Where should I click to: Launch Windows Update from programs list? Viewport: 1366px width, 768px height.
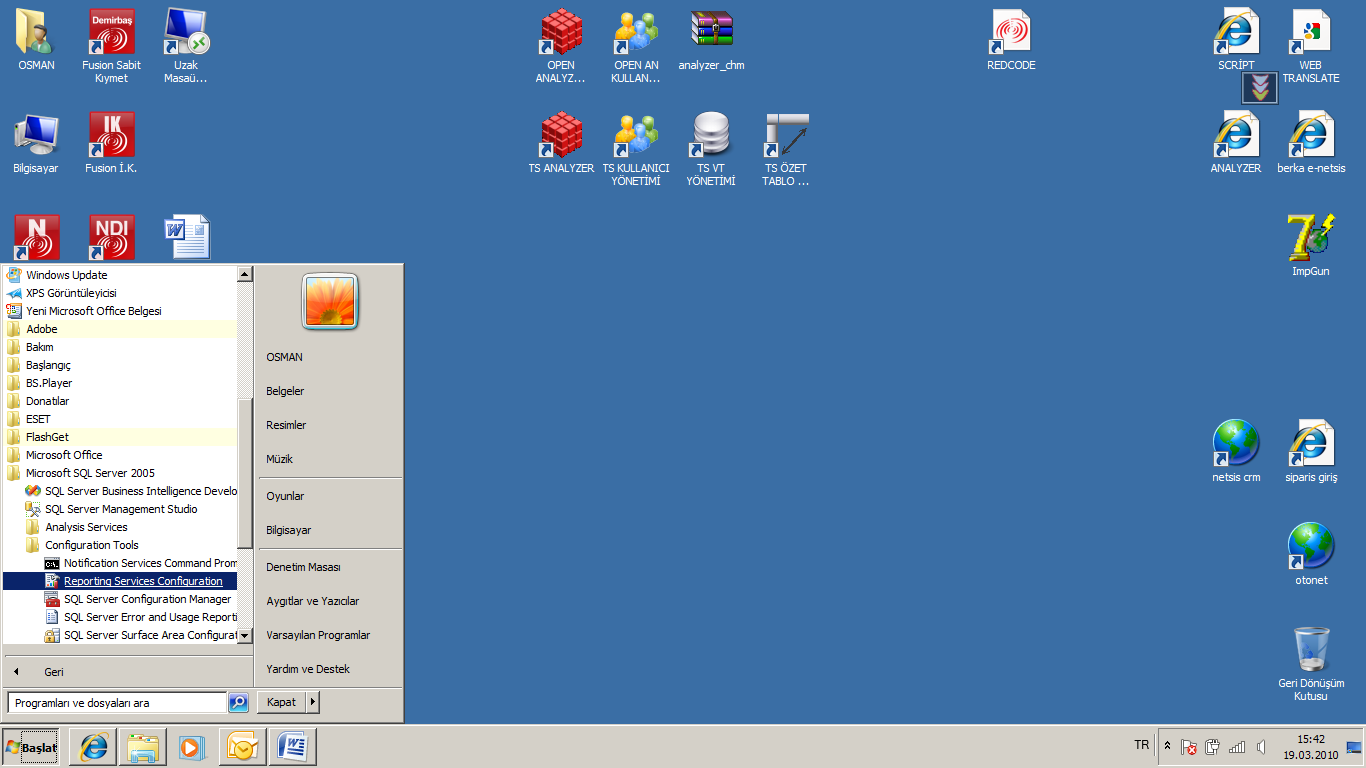click(x=120, y=275)
